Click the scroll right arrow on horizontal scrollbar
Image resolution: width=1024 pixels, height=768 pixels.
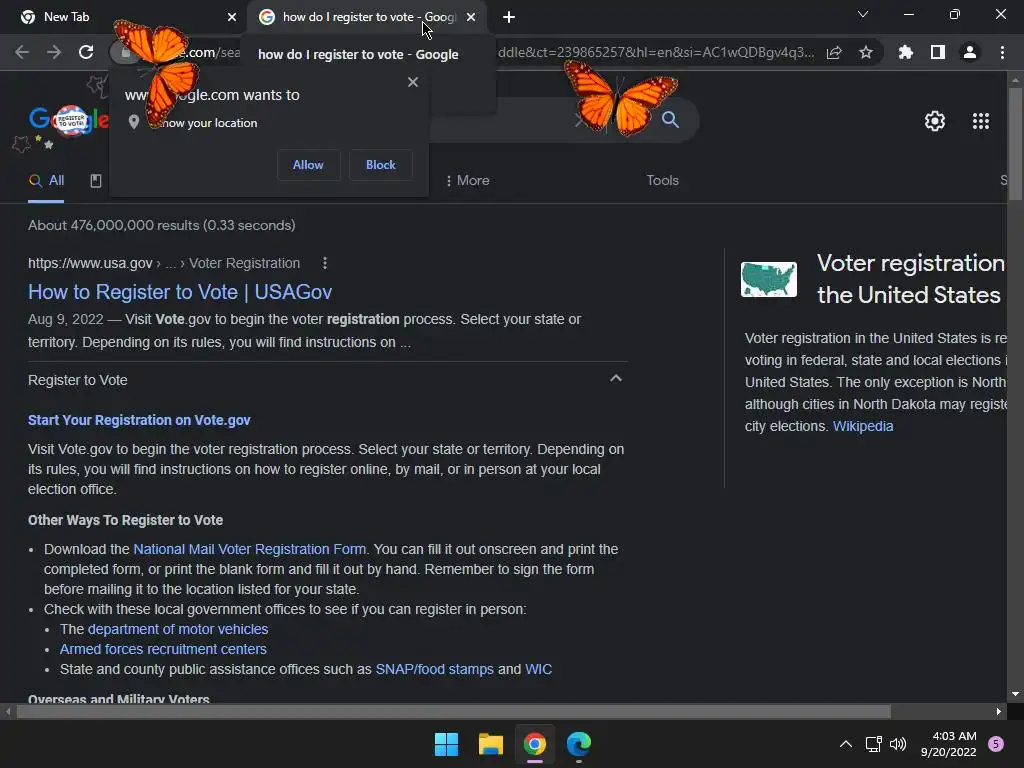click(999, 711)
